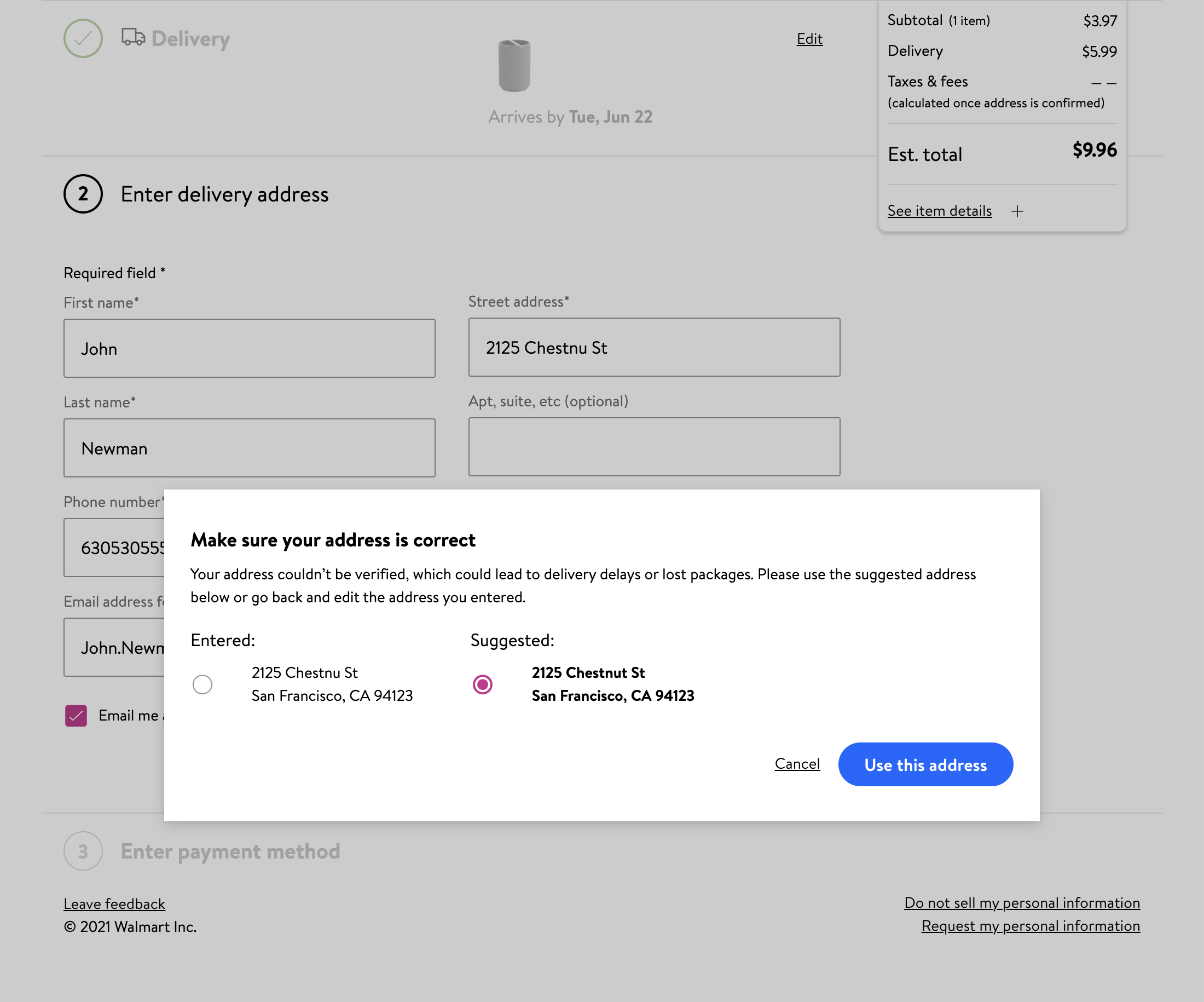Click the grayed step 3 circle icon
Viewport: 1204px width, 1002px height.
[83, 851]
